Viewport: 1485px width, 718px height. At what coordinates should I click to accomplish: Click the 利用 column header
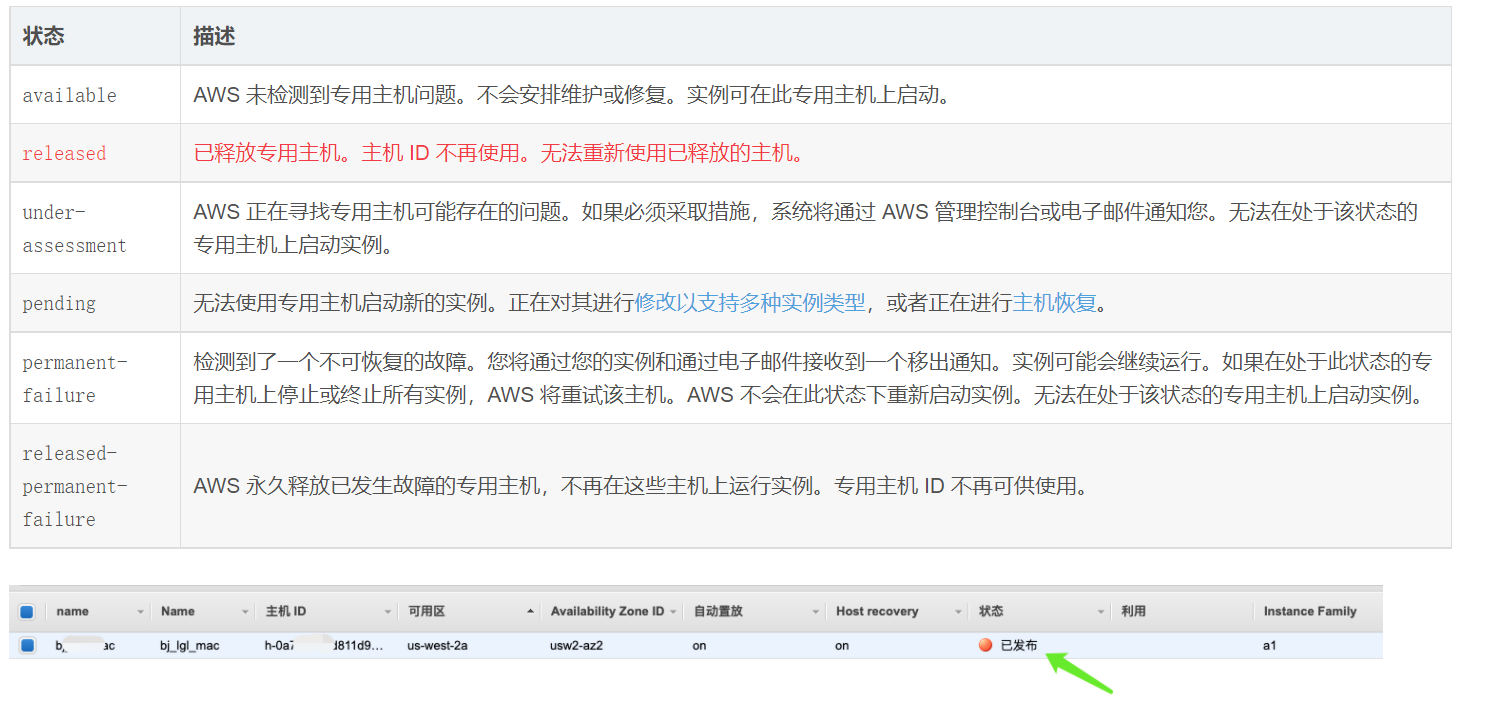pyautogui.click(x=1133, y=612)
